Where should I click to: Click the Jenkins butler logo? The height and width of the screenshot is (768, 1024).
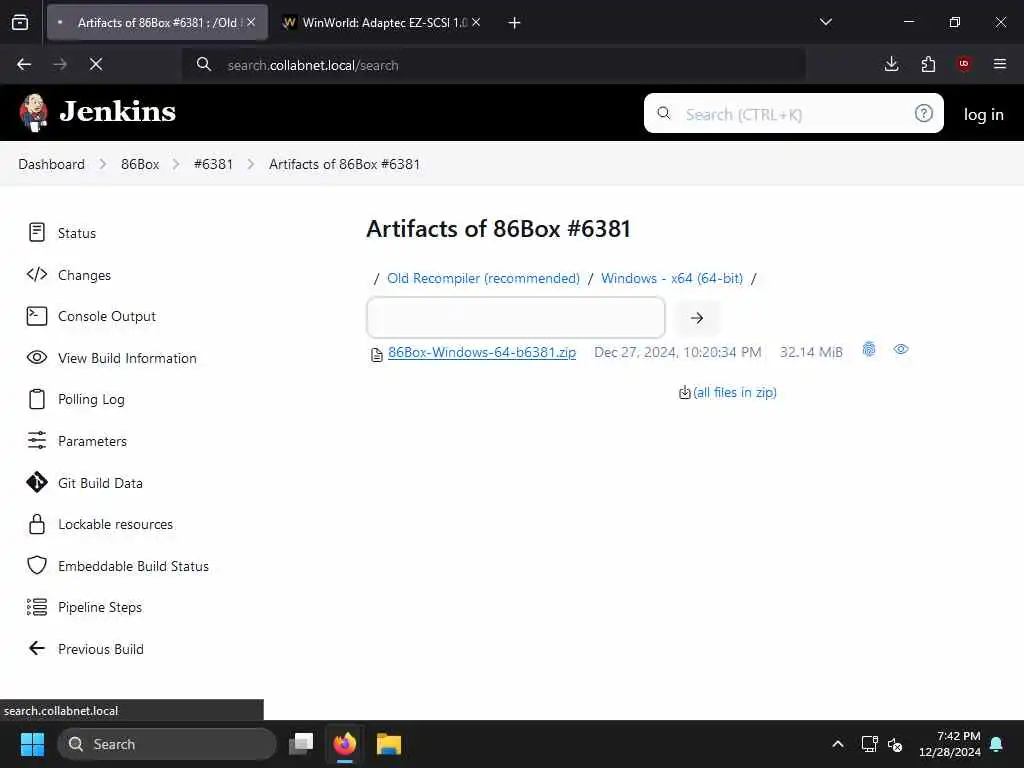tap(33, 112)
